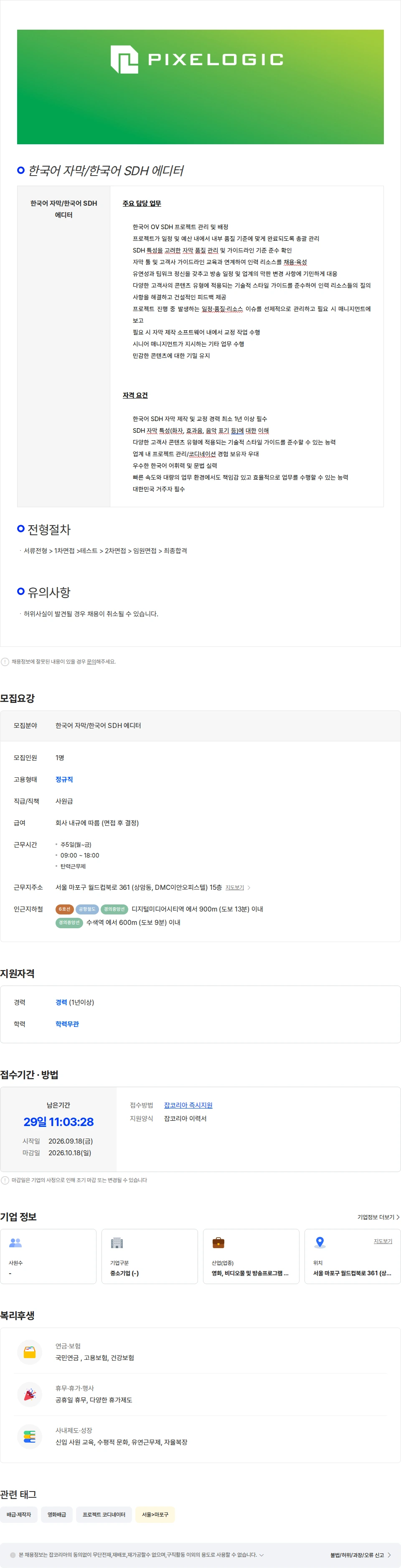
Task: Select the 6호선 subway badge
Action: coord(64,909)
